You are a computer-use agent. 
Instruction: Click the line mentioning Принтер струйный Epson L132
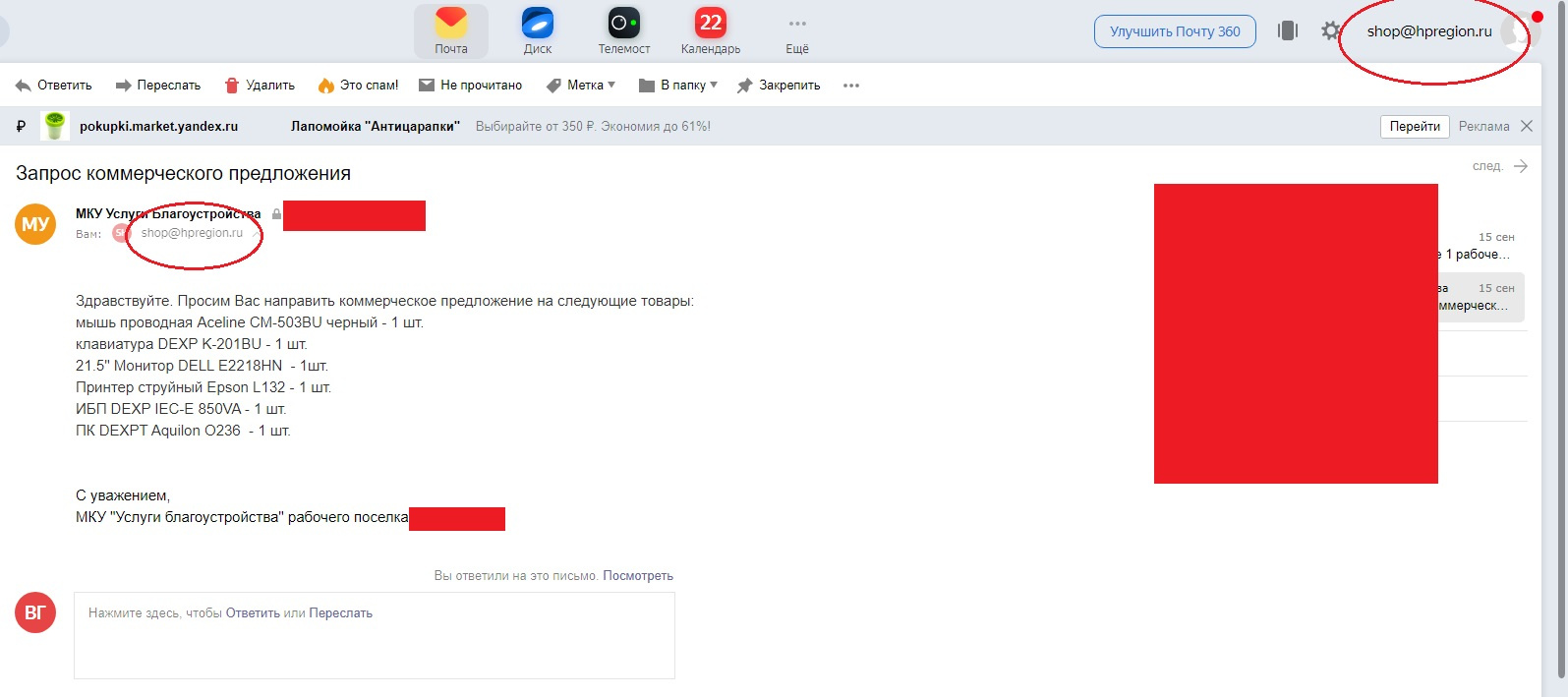[203, 387]
